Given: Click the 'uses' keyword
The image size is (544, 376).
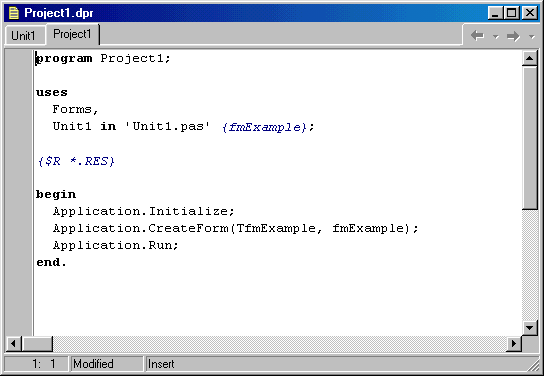Looking at the screenshot, I should 52,93.
